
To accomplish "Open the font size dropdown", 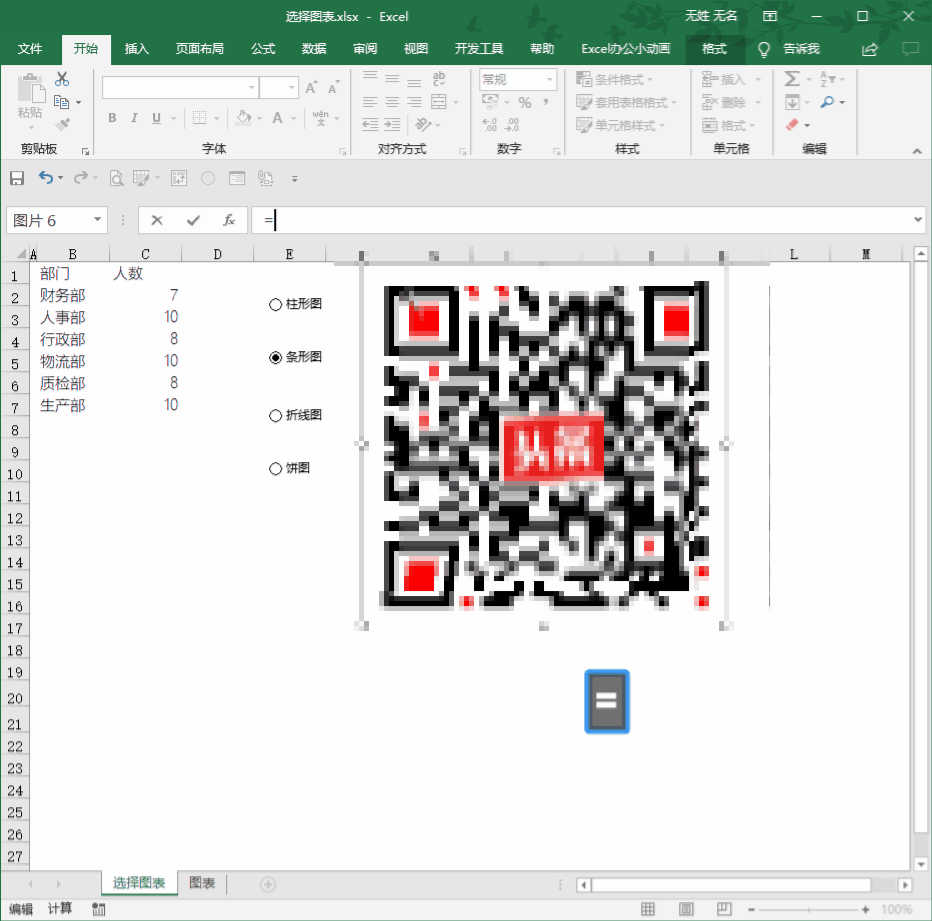I will point(292,87).
